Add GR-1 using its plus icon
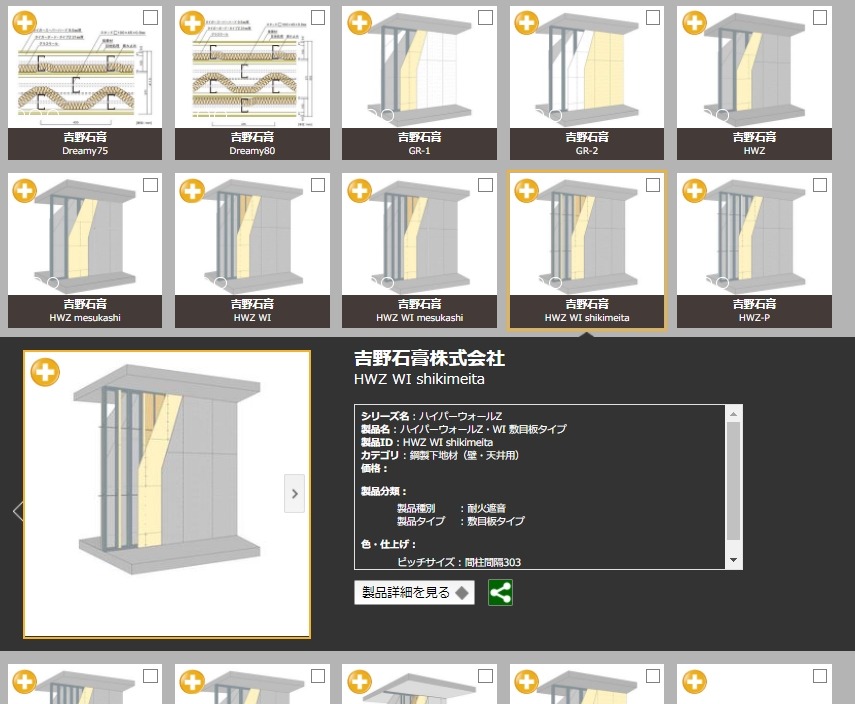 click(359, 23)
